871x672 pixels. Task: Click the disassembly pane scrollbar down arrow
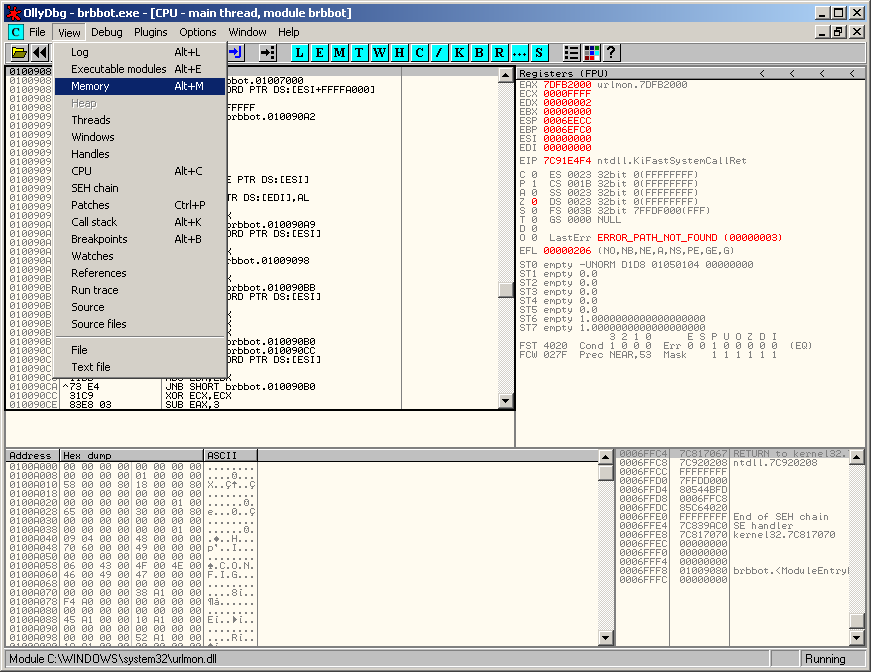point(506,402)
